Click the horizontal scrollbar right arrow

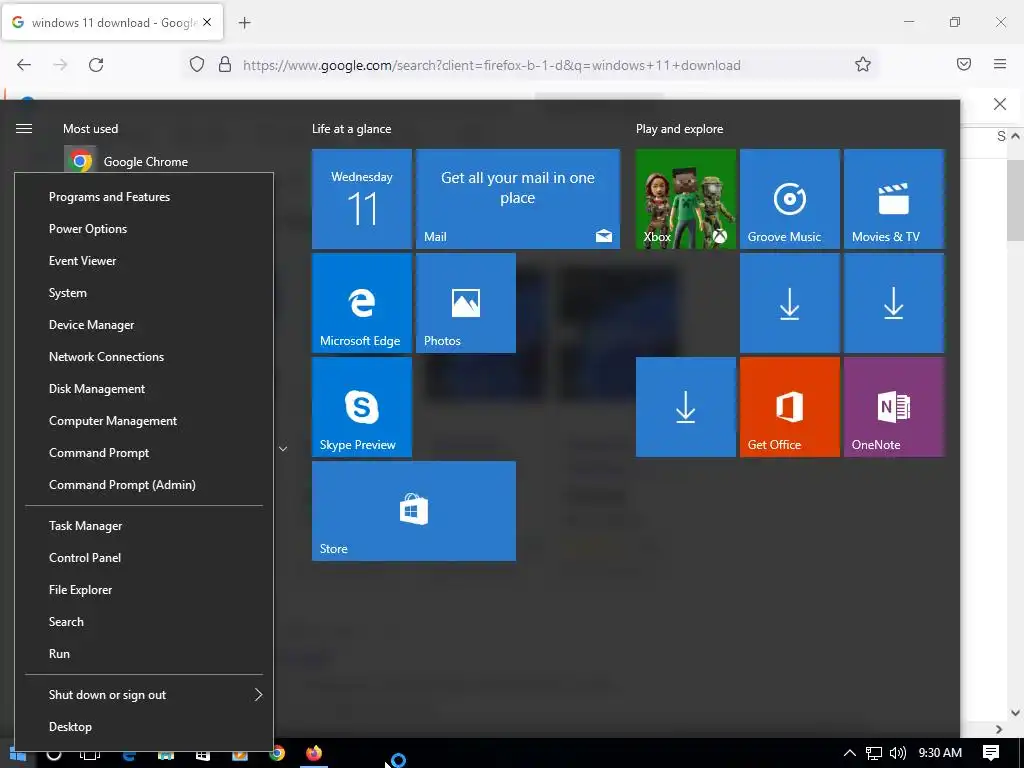999,729
